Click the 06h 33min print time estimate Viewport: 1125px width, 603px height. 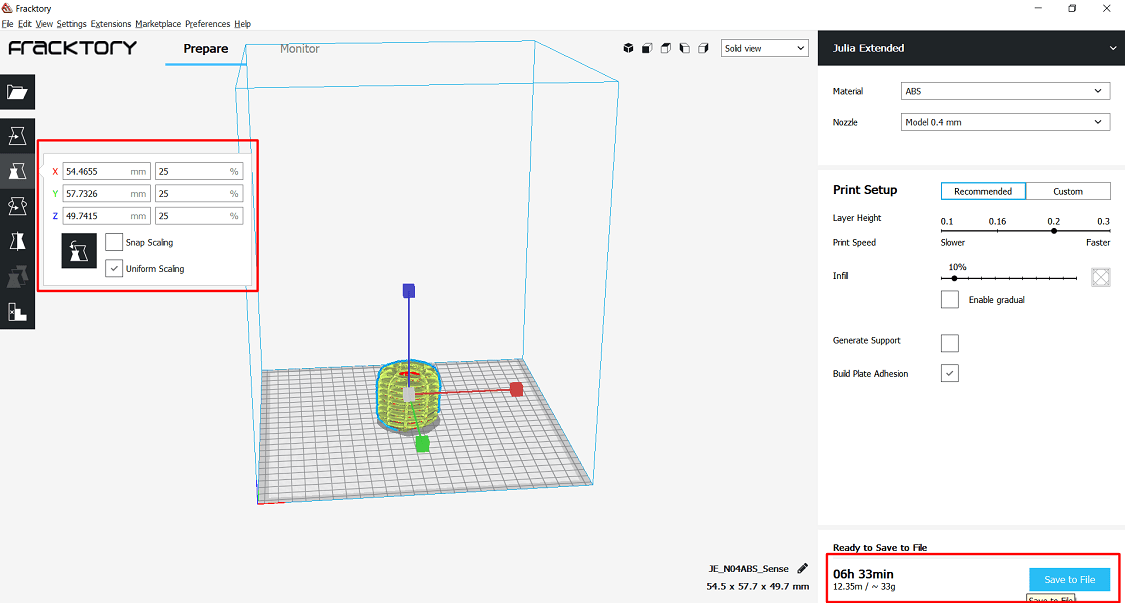click(863, 574)
